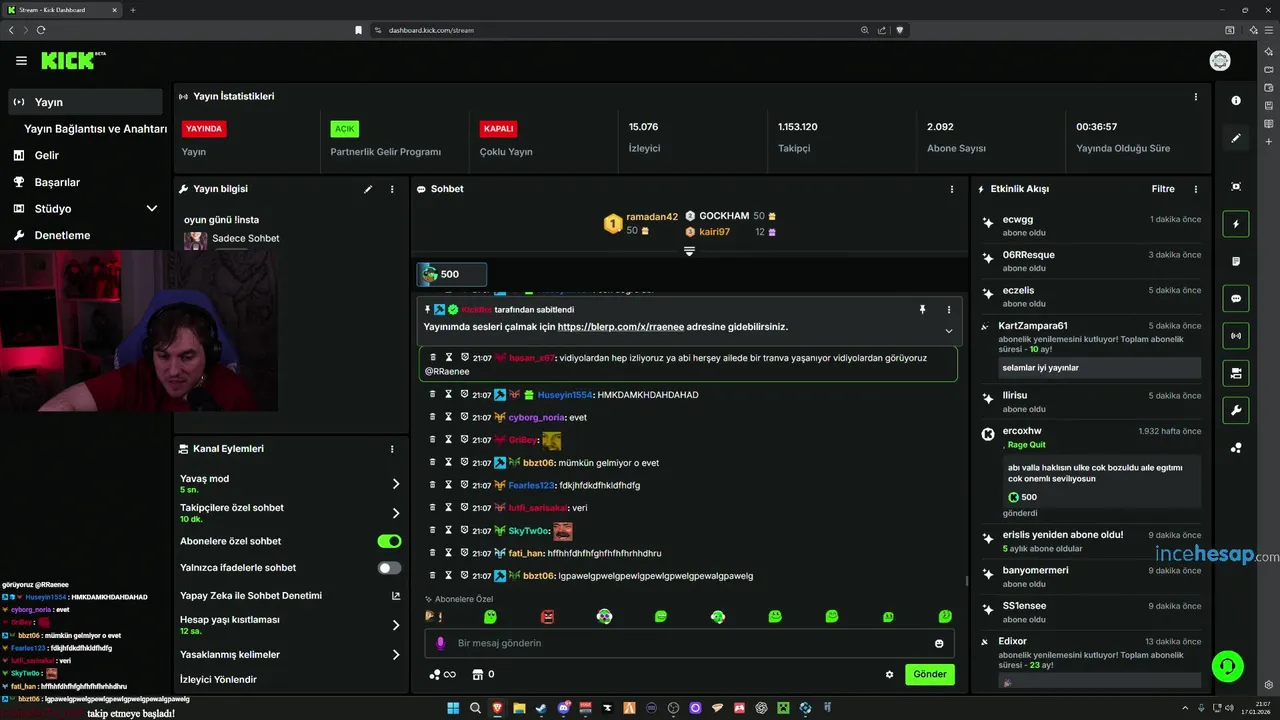Open Discord from the Windows taskbar
The width and height of the screenshot is (1280, 720).
pyautogui.click(x=564, y=708)
